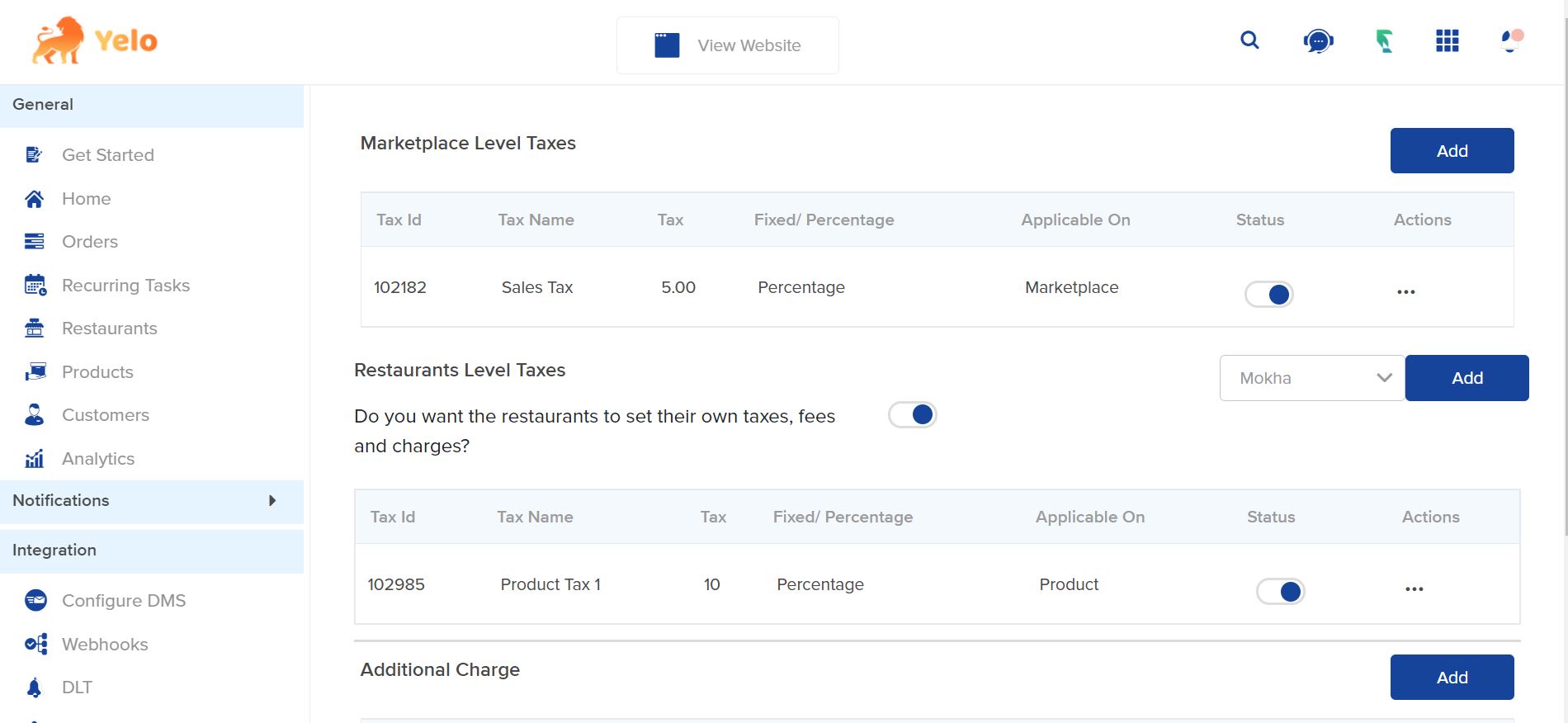This screenshot has width=1568, height=723.
Task: Disable the Sales Tax status toggle
Action: (1268, 295)
